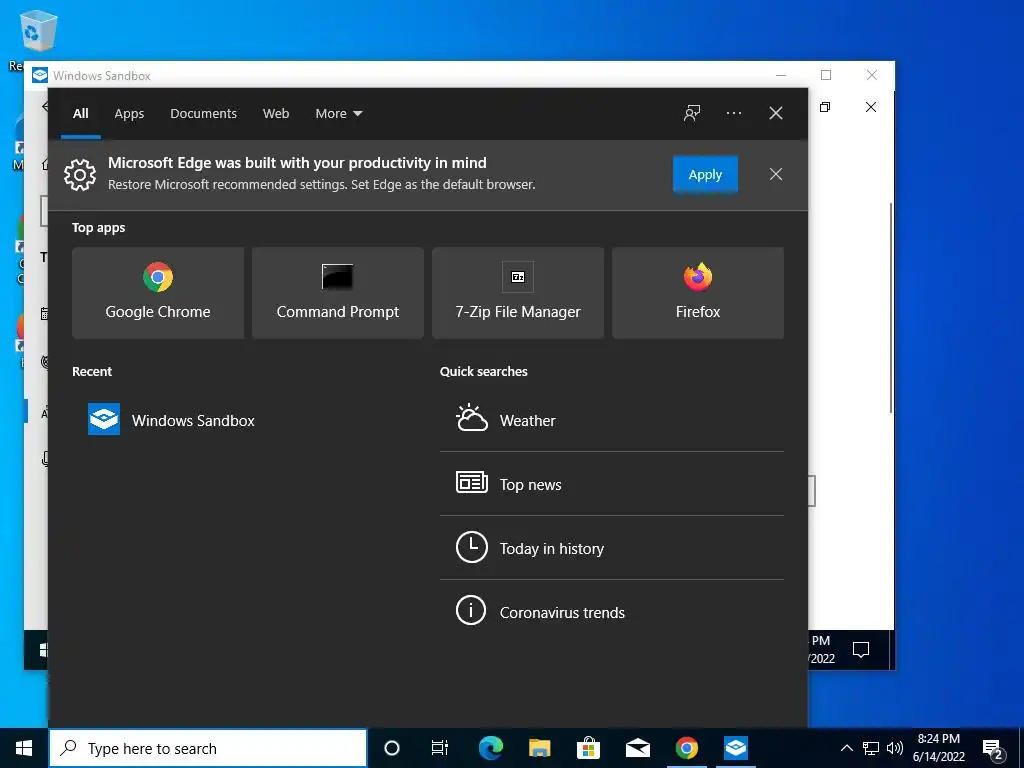Show hidden system tray icons

tap(846, 748)
